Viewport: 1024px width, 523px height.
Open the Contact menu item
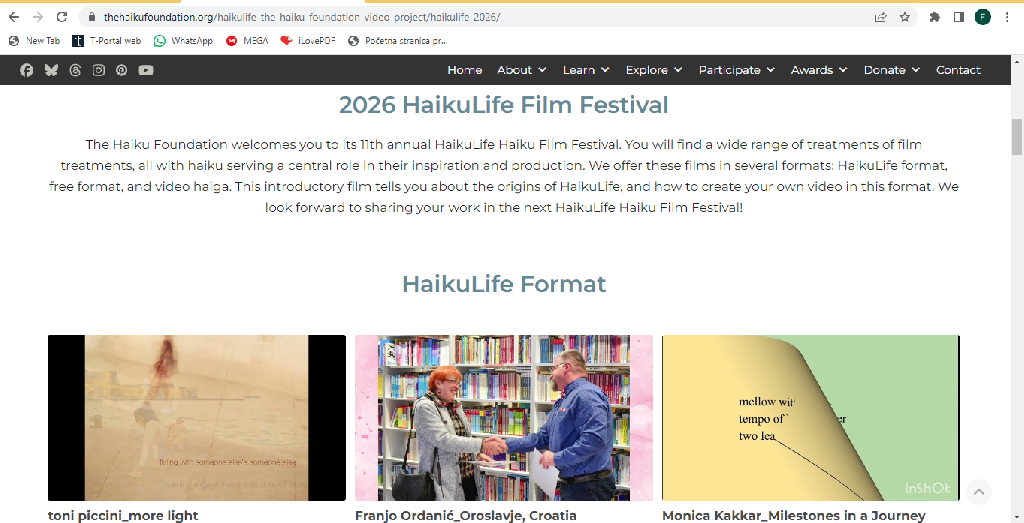958,70
